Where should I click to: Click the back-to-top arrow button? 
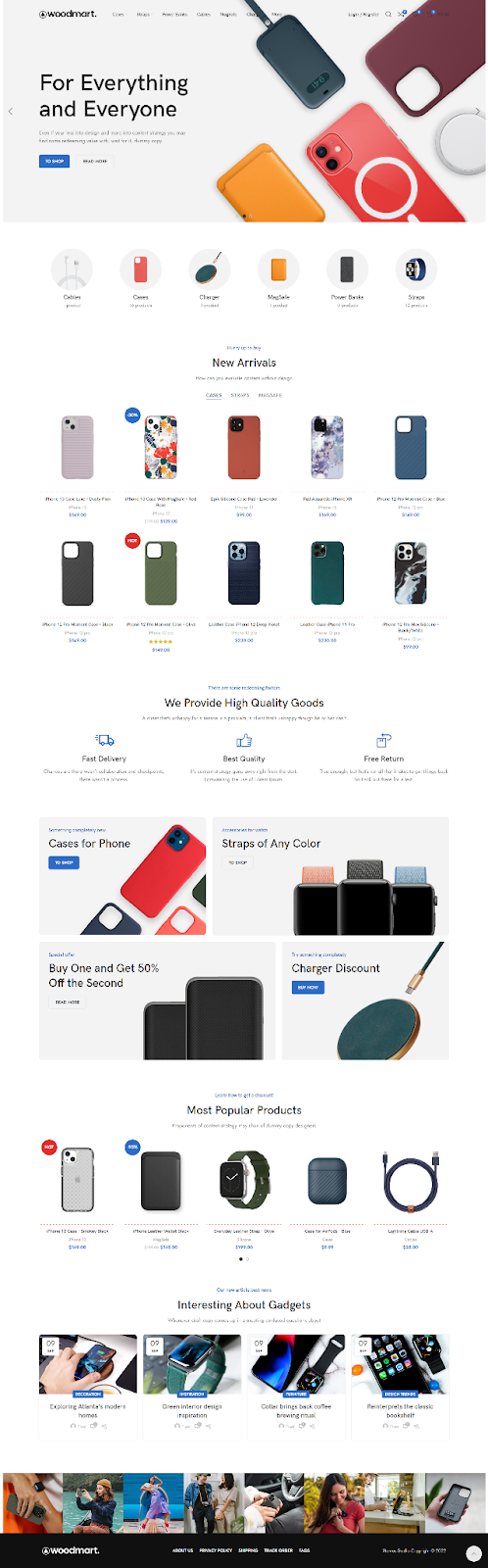click(x=474, y=1552)
